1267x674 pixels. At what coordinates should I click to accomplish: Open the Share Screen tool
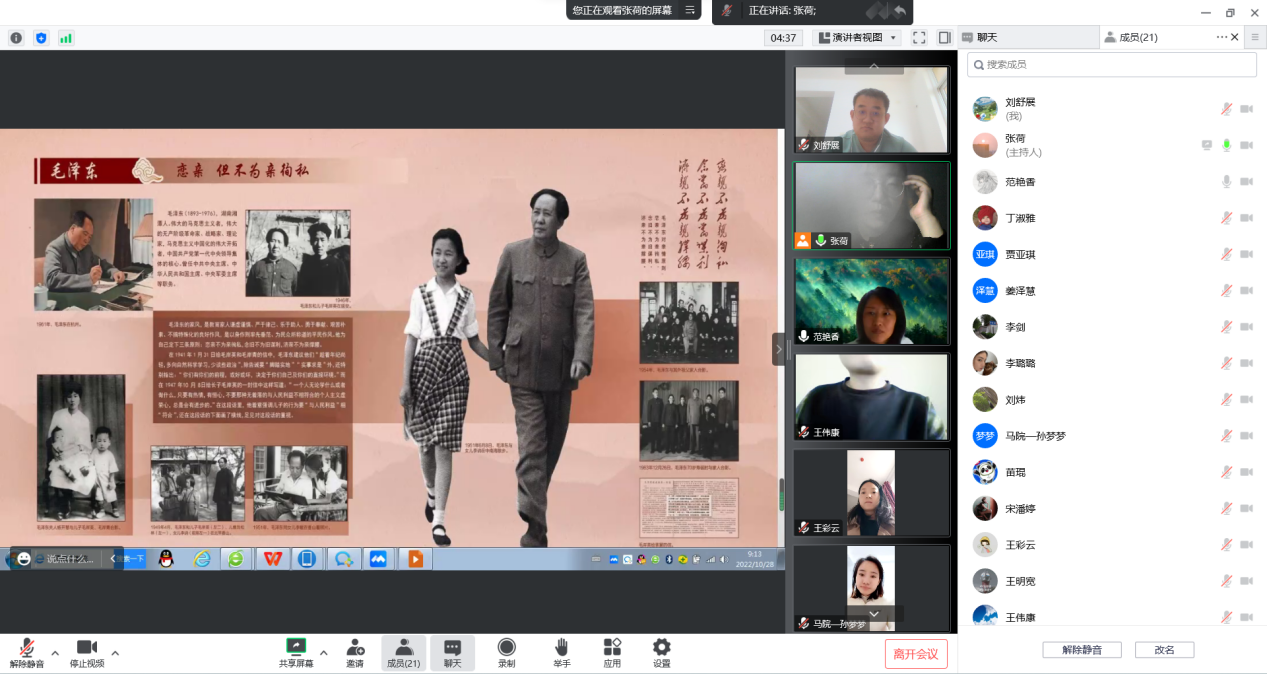coord(295,648)
